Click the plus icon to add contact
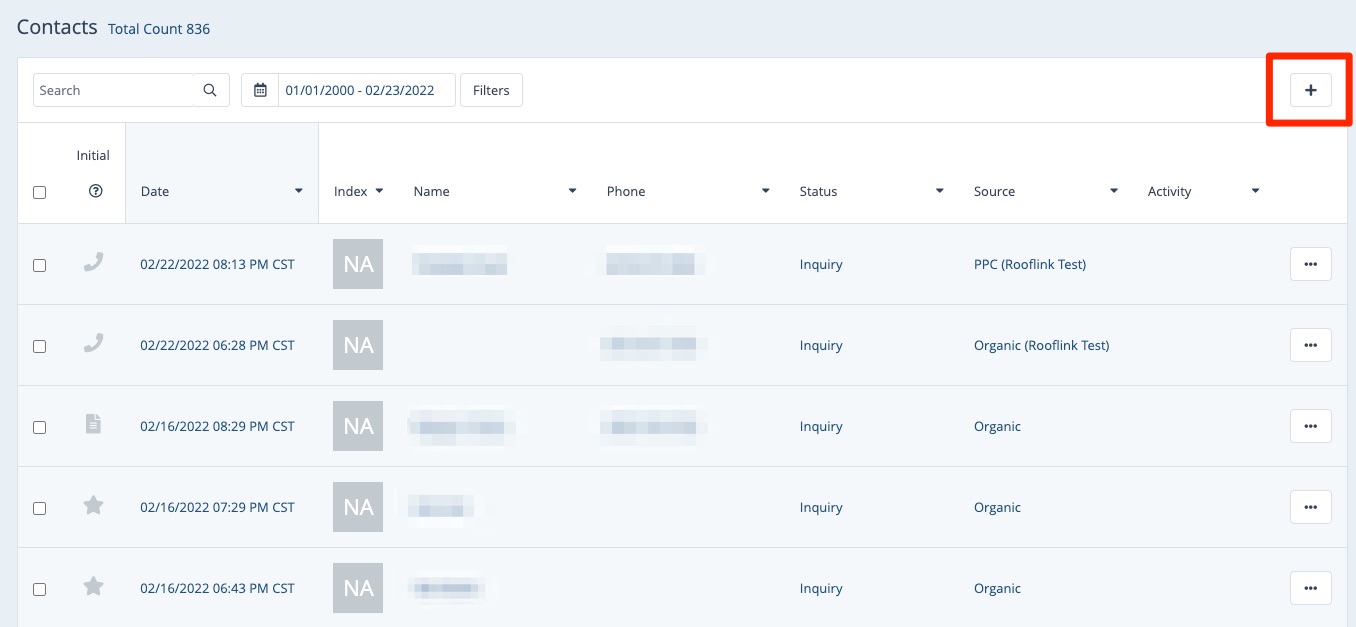 pyautogui.click(x=1310, y=90)
